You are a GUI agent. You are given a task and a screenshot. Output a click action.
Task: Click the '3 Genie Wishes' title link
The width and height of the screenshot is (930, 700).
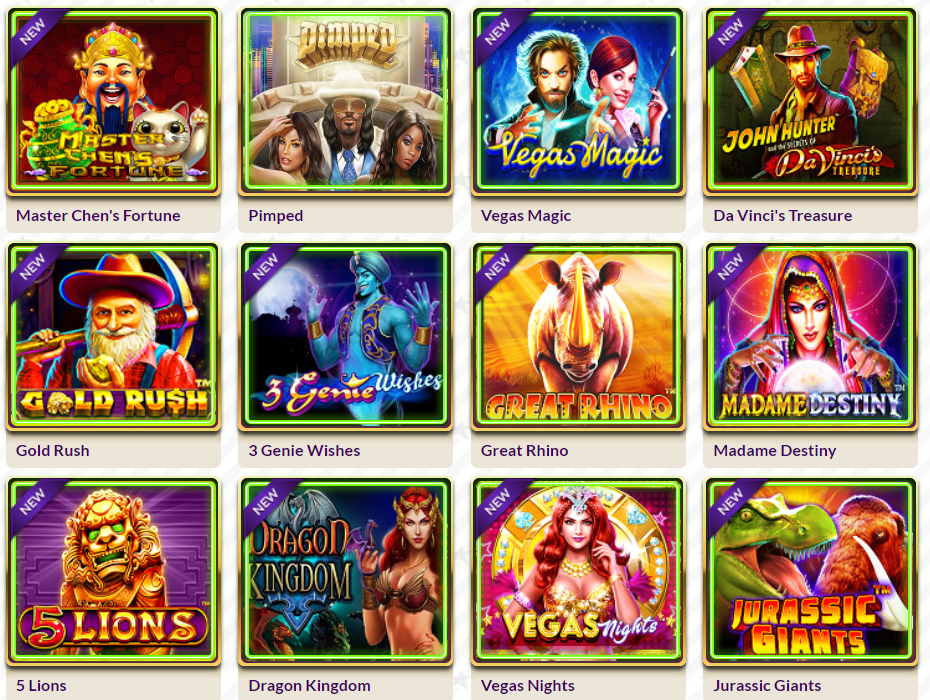click(304, 450)
